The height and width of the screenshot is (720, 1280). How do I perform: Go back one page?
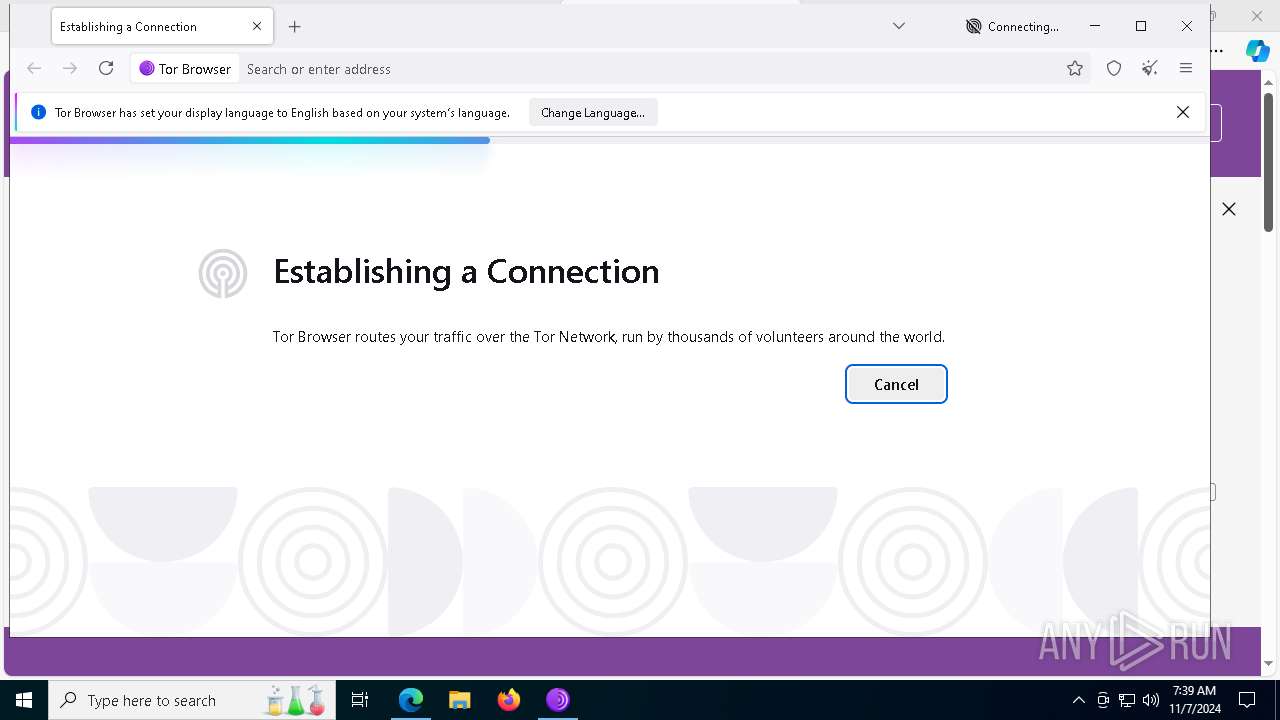[x=34, y=69]
